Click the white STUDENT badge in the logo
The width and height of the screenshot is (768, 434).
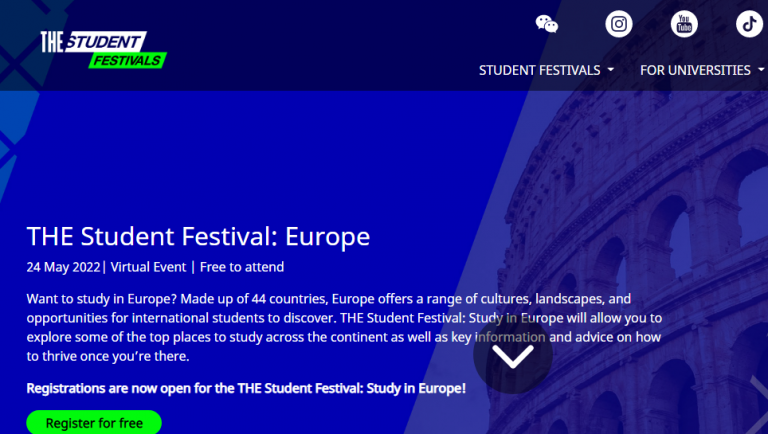pyautogui.click(x=105, y=42)
